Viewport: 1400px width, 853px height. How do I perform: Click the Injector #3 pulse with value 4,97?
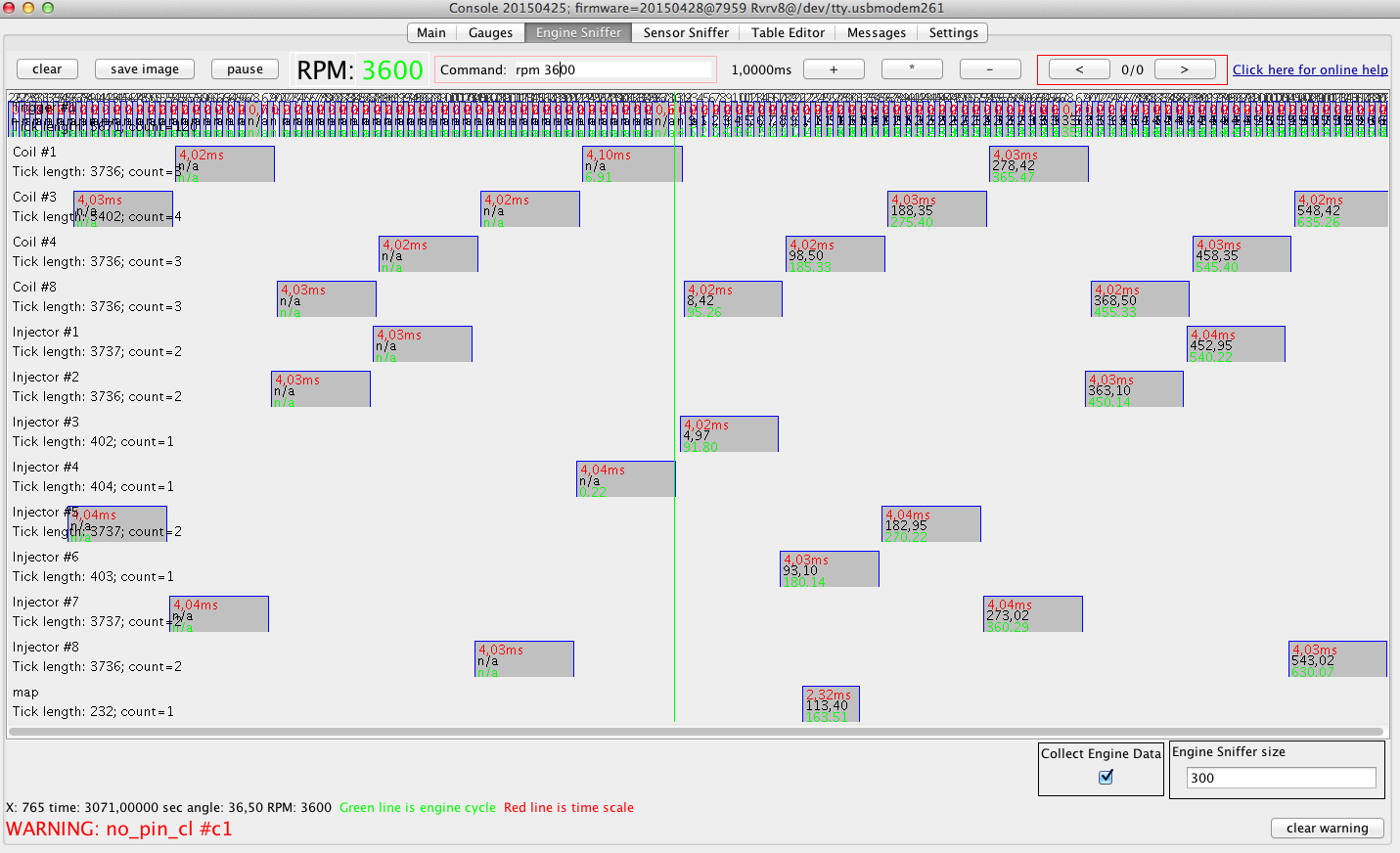(729, 433)
